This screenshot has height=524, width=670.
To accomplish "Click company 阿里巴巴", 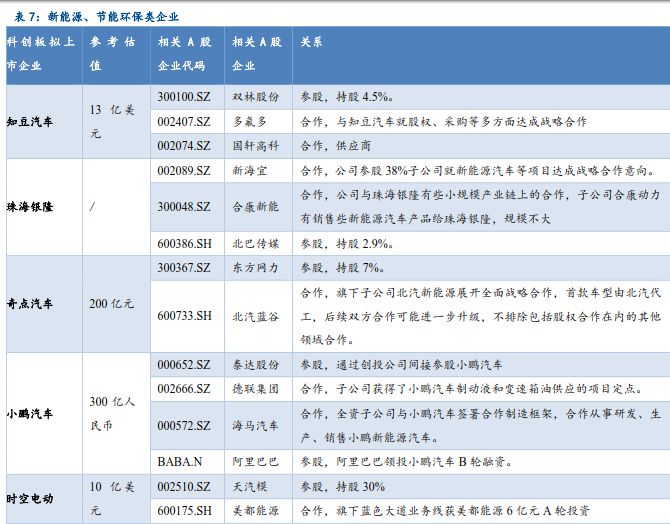I will coord(256,462).
